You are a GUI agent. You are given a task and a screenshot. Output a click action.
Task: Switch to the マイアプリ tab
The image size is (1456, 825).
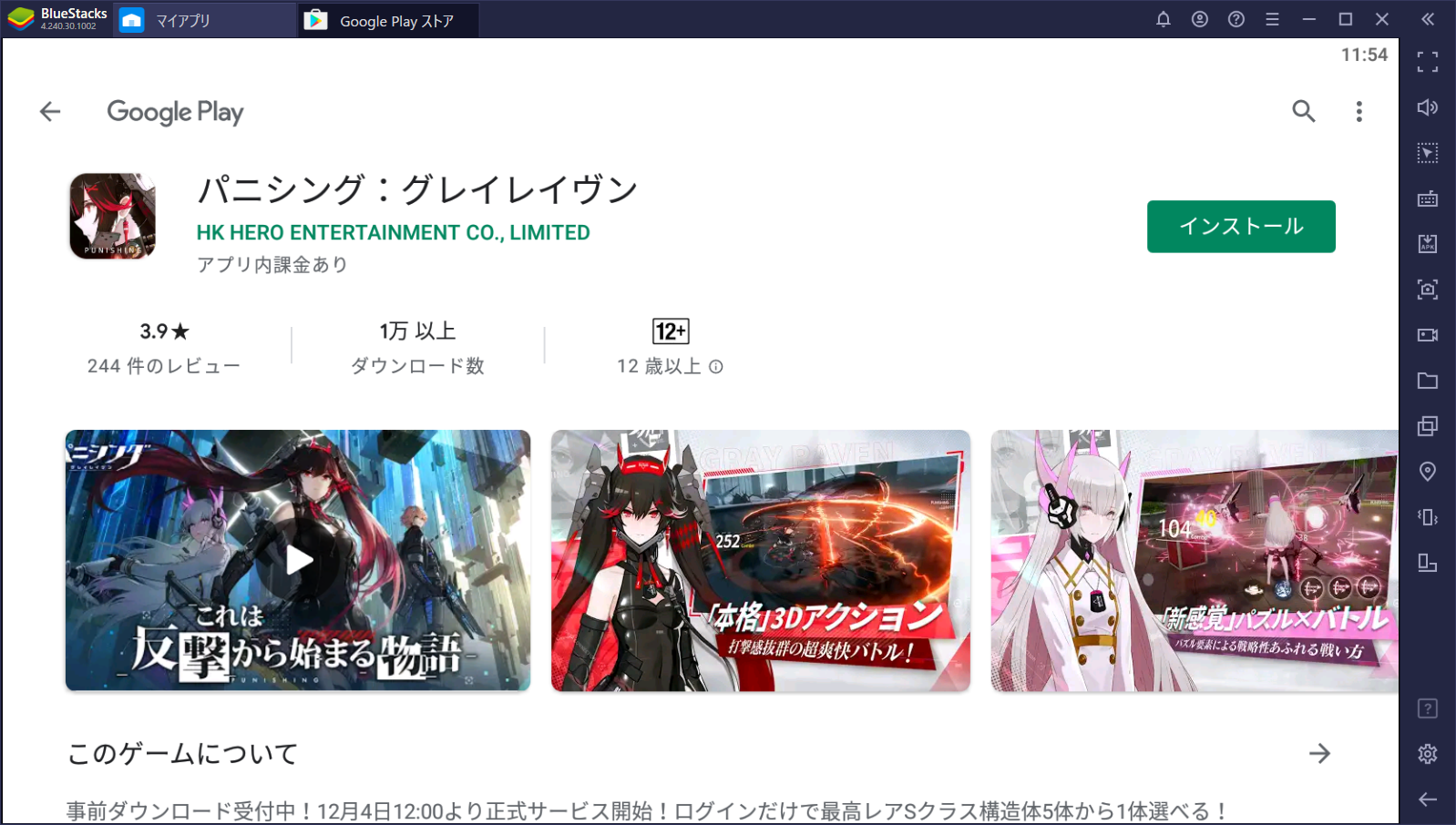(x=204, y=20)
